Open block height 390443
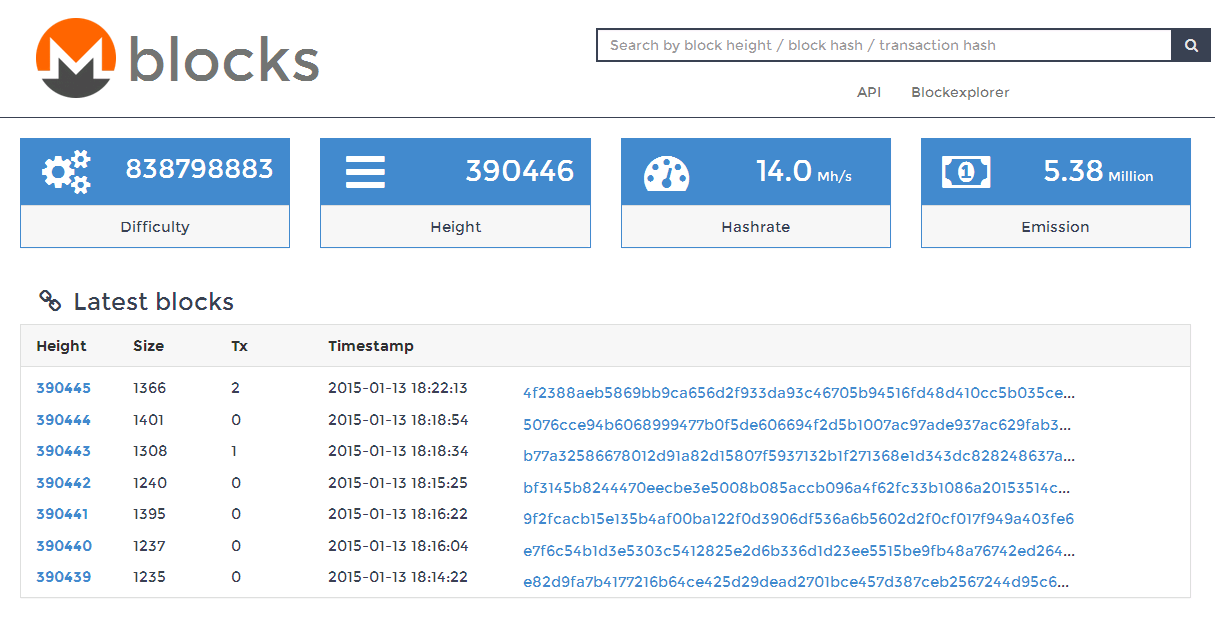 (x=64, y=451)
